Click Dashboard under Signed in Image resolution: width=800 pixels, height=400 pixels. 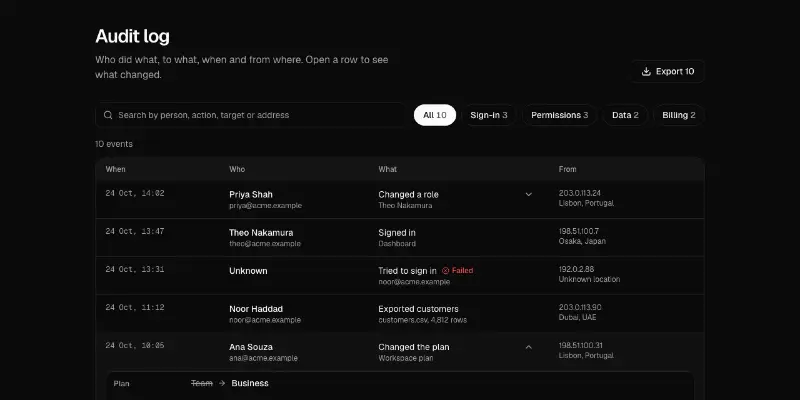397,244
